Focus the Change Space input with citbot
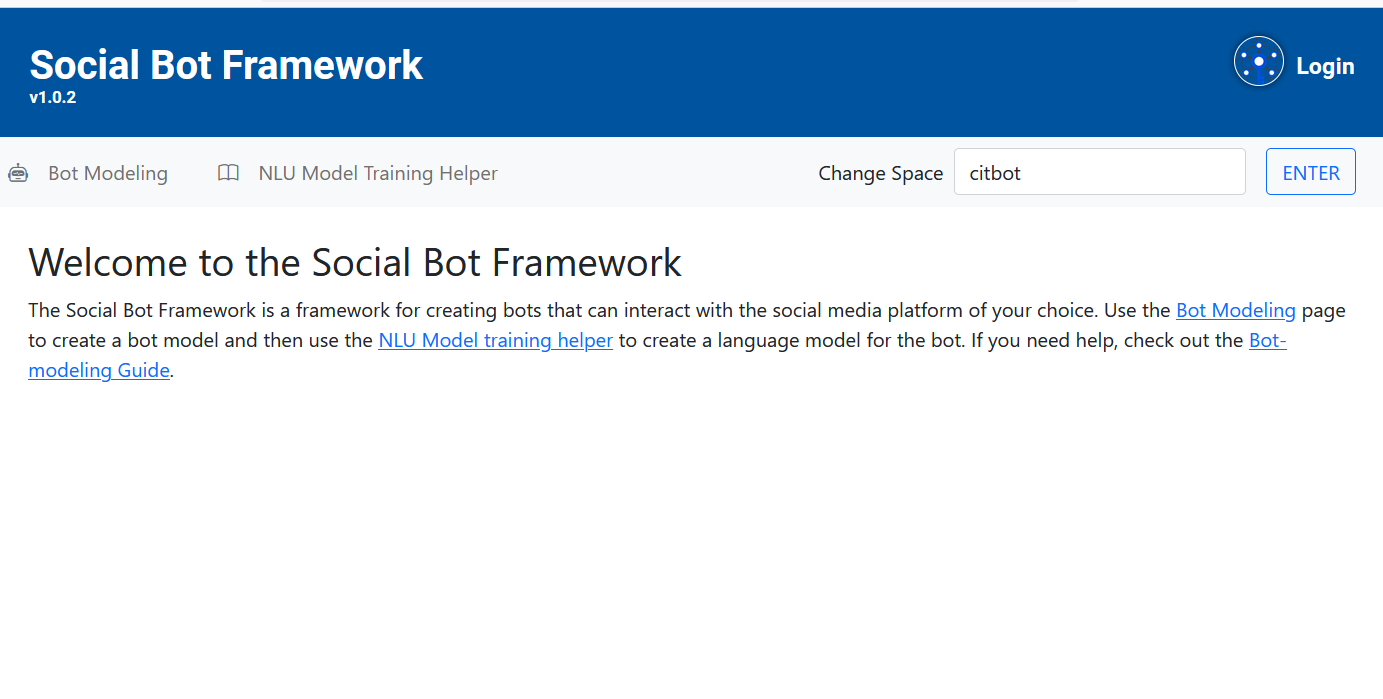This screenshot has width=1383, height=699. 1100,172
